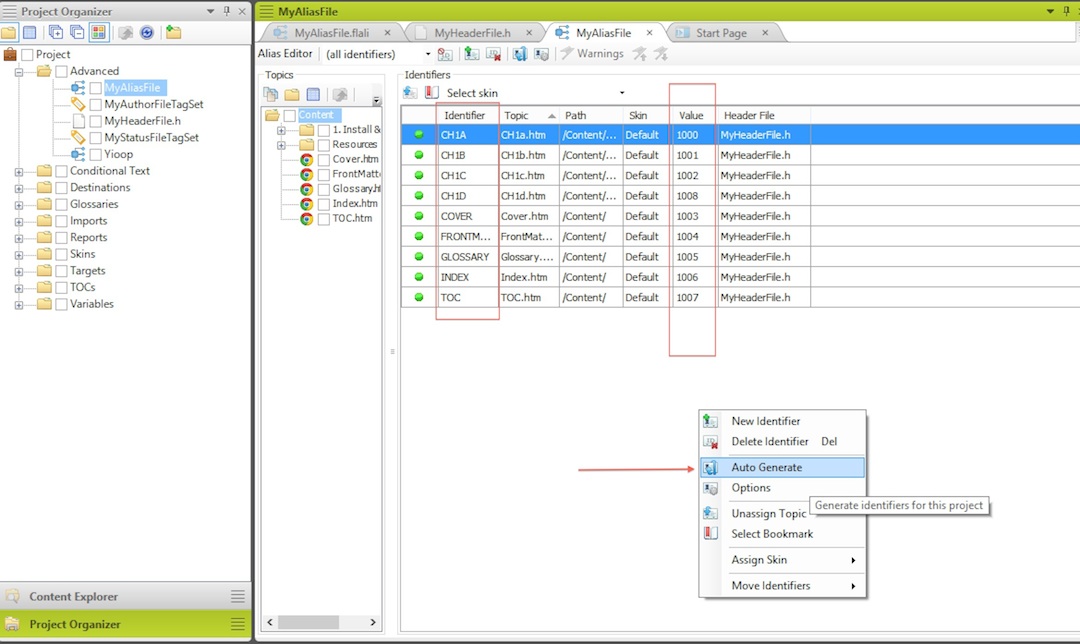The width and height of the screenshot is (1080, 644).
Task: Open the (all identifiers) filter dropdown
Action: [428, 54]
